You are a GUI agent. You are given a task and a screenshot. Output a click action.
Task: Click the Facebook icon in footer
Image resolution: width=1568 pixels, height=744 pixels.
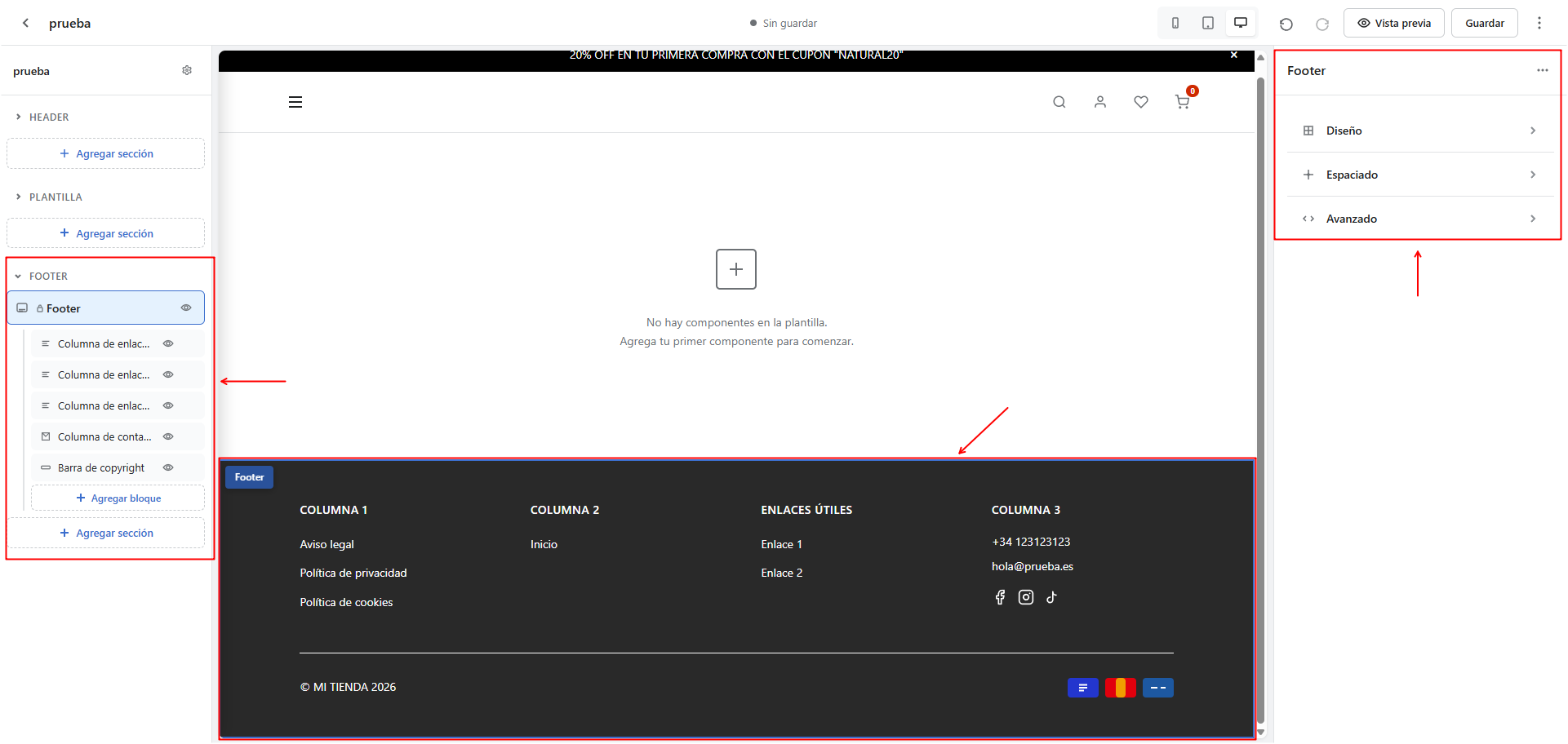click(1000, 597)
